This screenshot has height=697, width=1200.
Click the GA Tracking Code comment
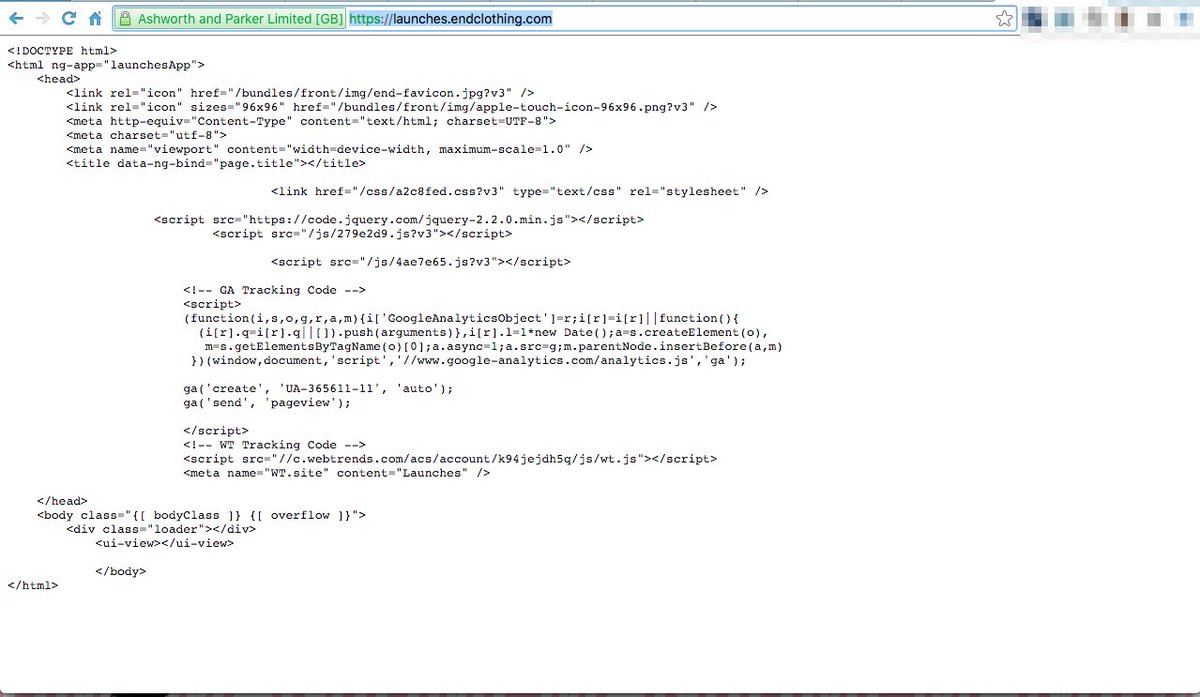tap(274, 290)
